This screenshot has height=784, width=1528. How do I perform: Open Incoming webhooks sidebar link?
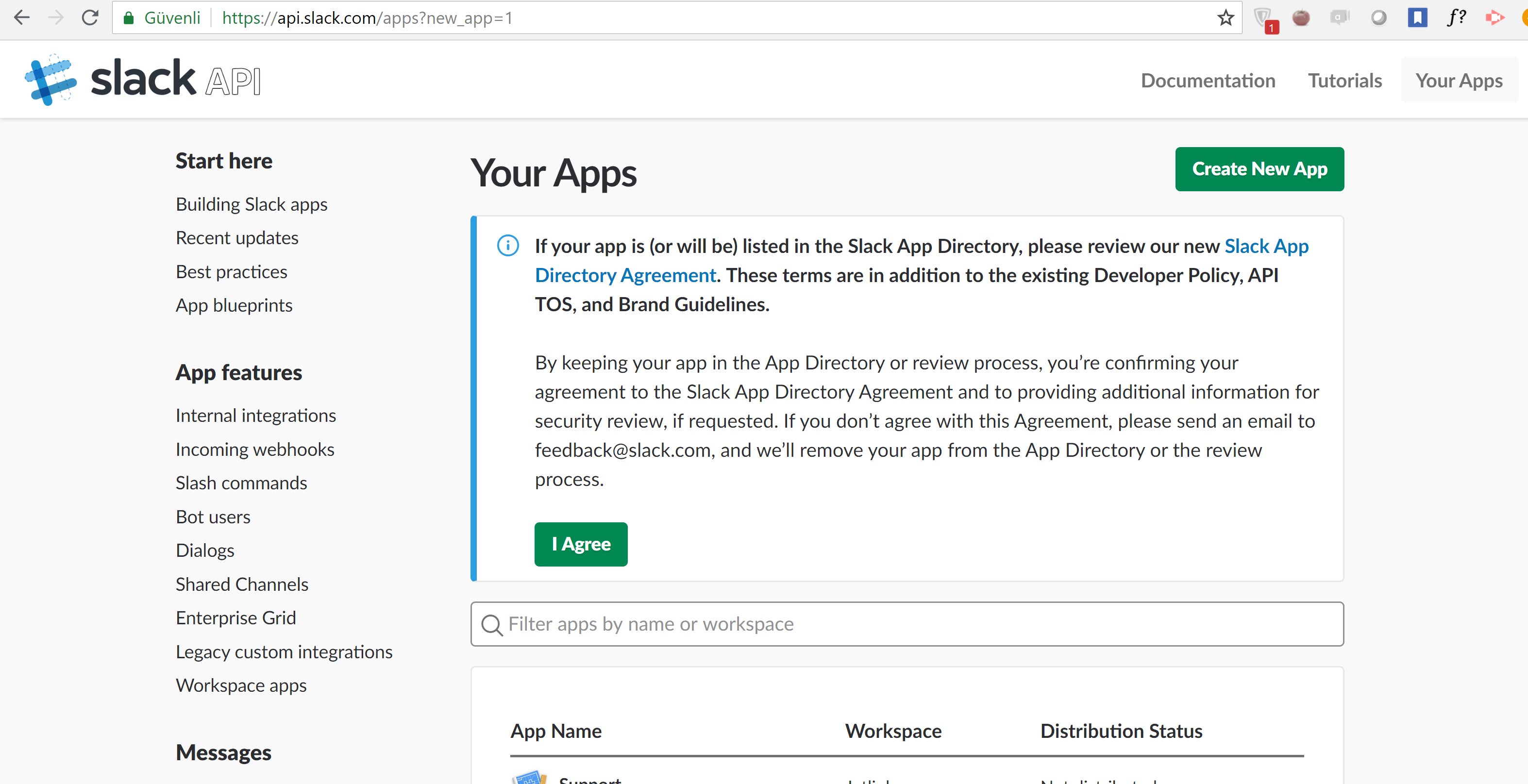point(255,449)
